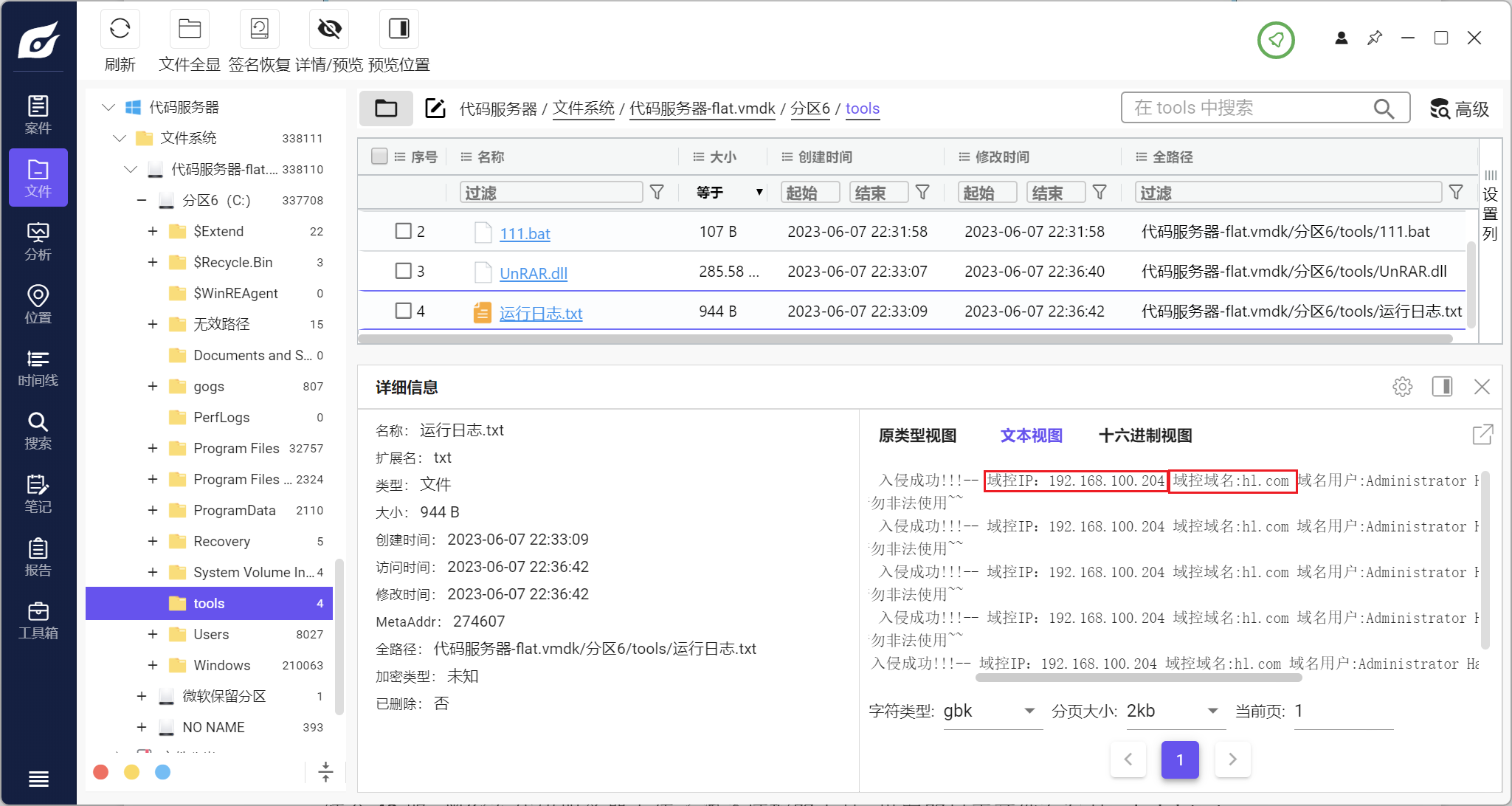Click the user account icon

(x=1342, y=38)
